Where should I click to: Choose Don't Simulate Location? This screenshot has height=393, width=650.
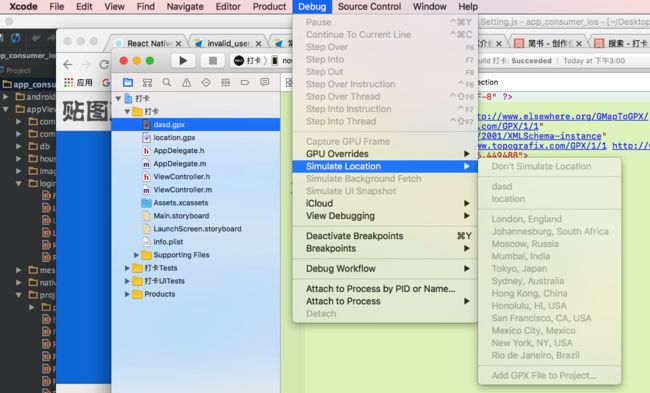coord(550,166)
